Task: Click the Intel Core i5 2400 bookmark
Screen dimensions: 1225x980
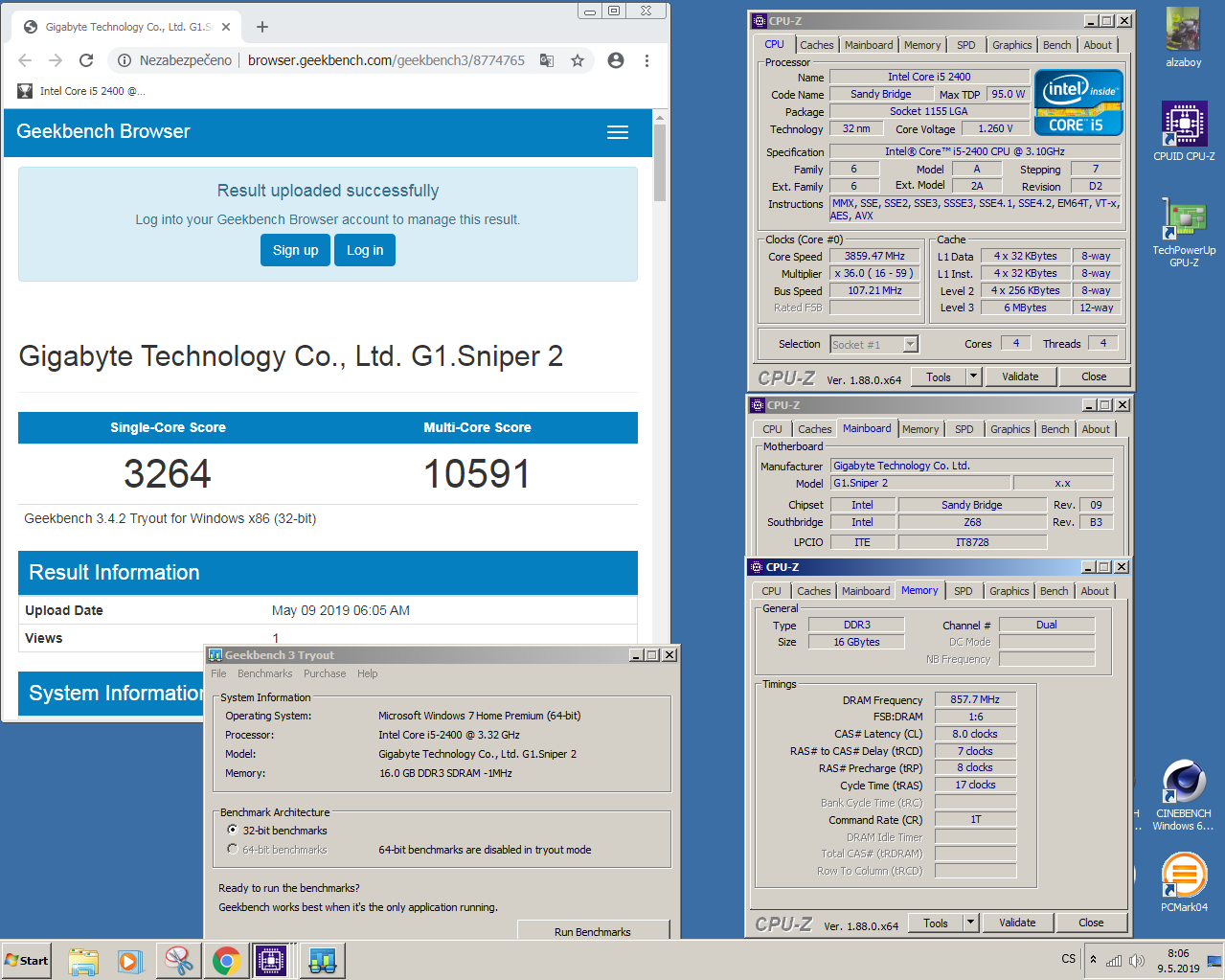Action: 81,91
